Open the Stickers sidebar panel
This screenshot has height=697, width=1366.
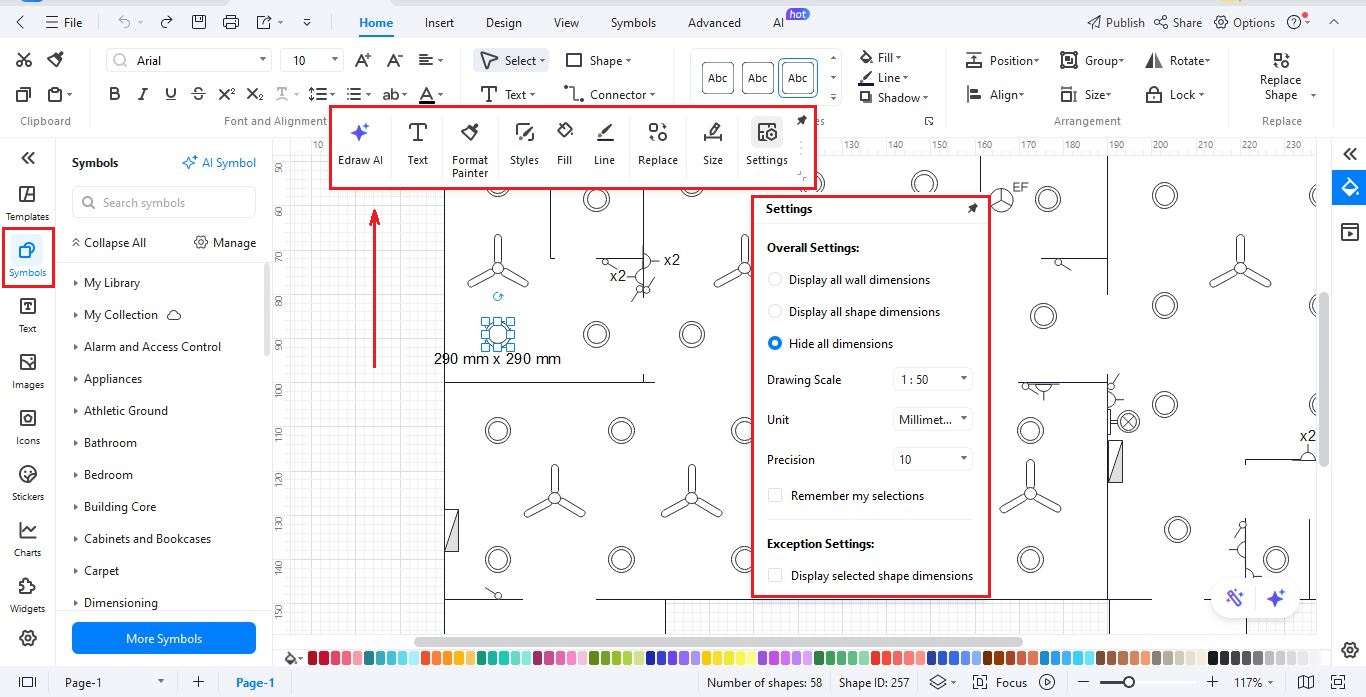point(27,482)
